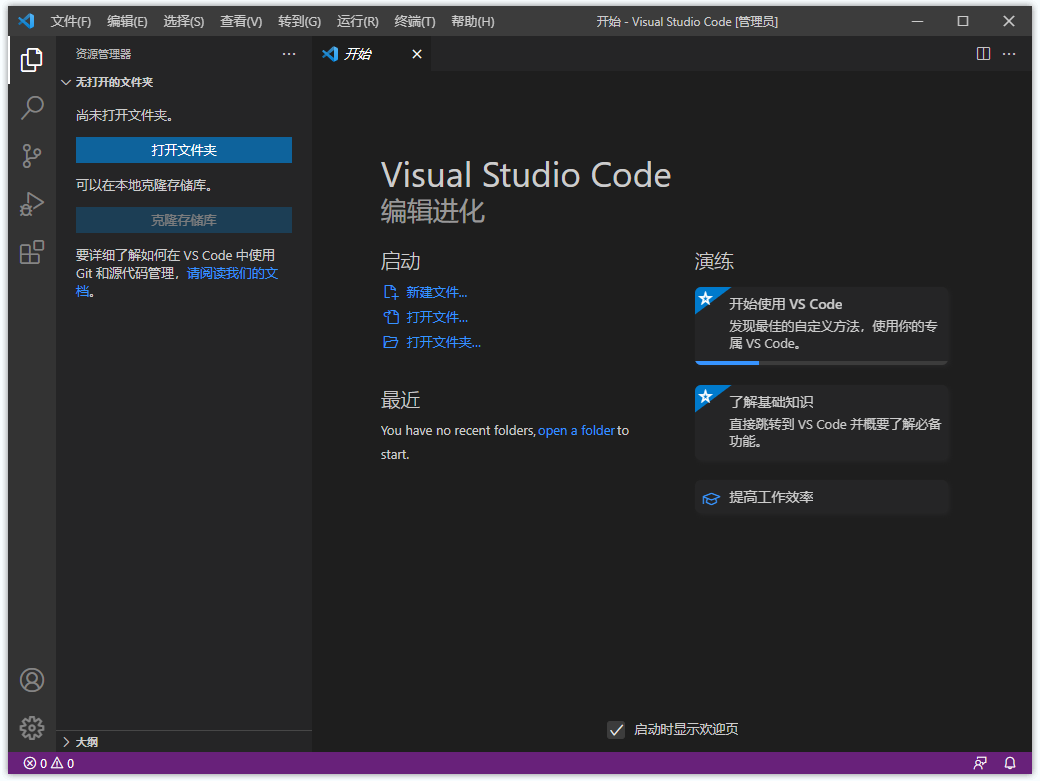Open the Accounts icon in activity bar

(x=32, y=680)
